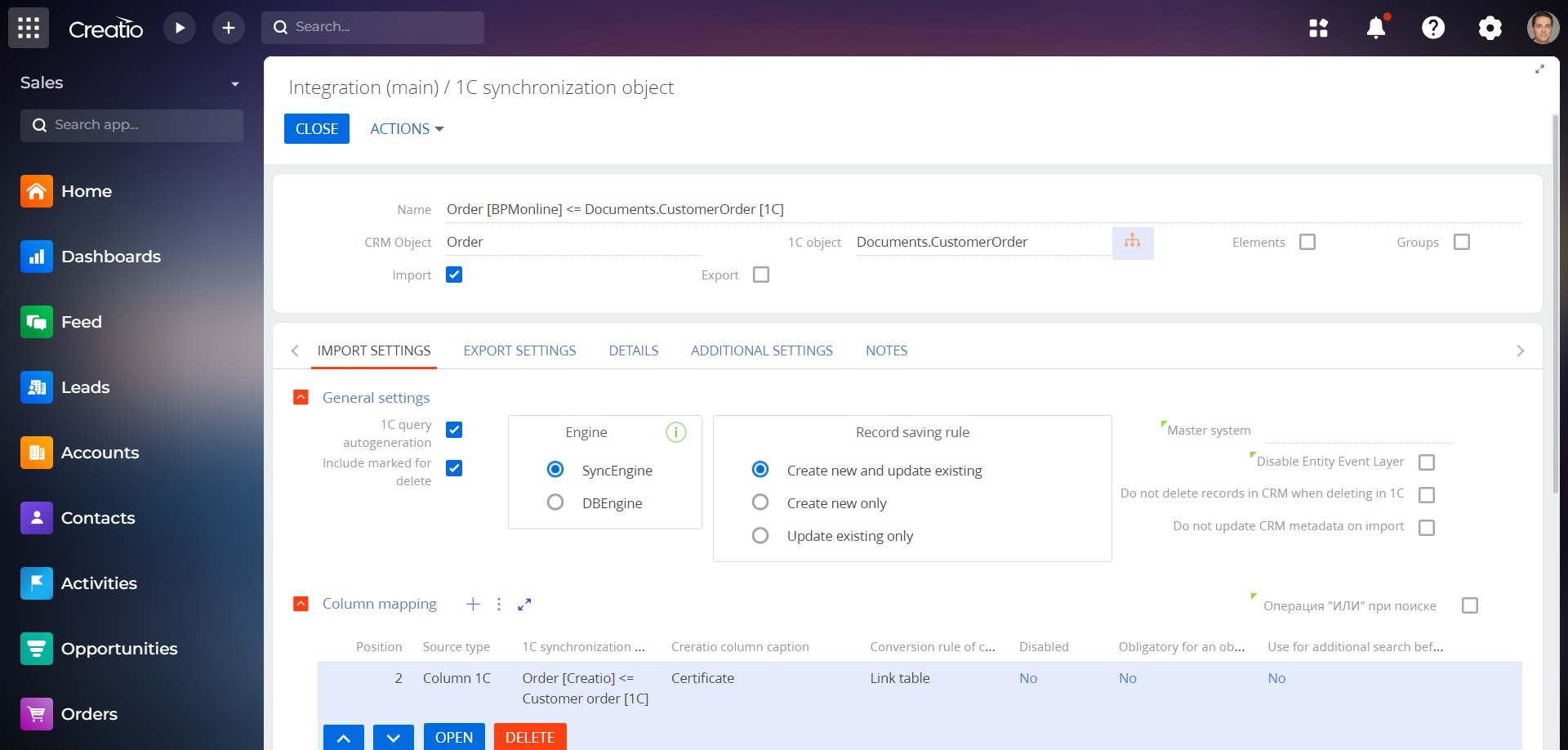Select the DBEngine radio button
The height and width of the screenshot is (750, 1568).
tap(555, 502)
